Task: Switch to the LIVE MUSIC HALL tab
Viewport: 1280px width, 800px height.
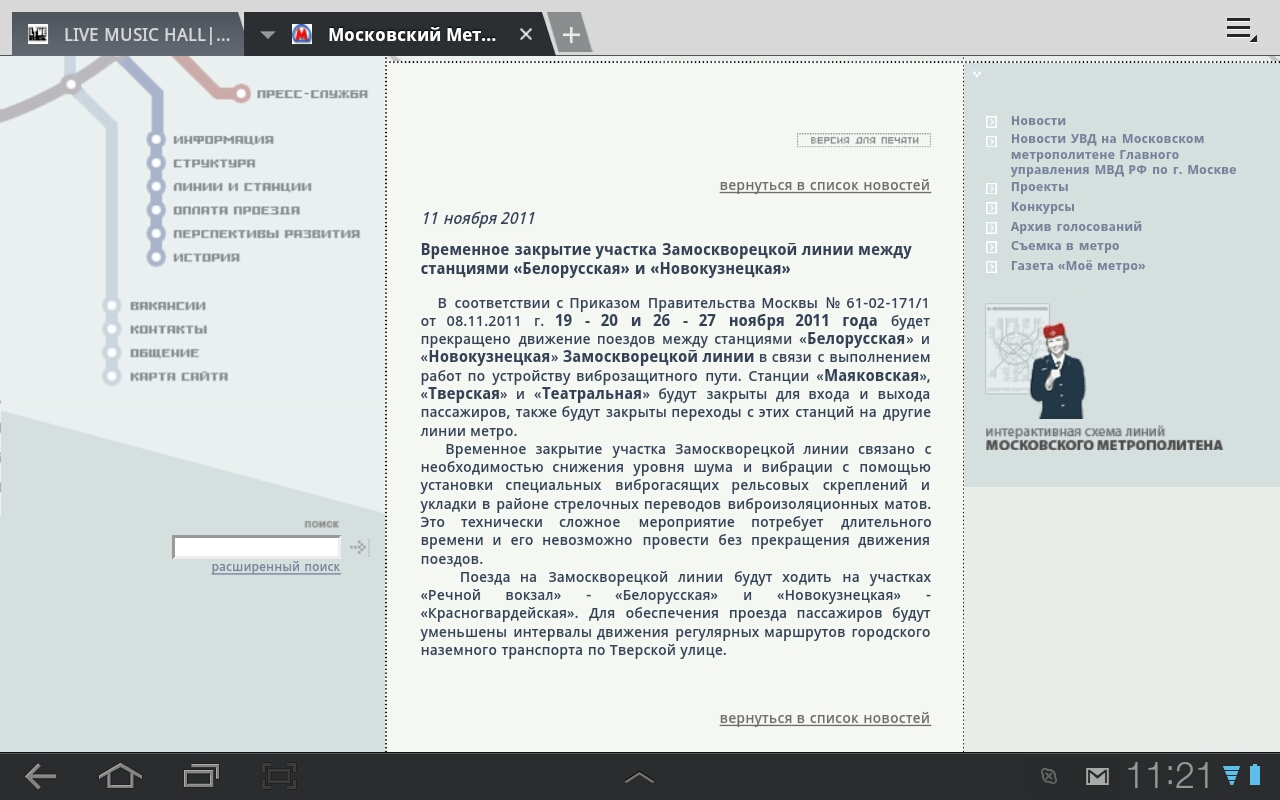Action: pyautogui.click(x=127, y=34)
